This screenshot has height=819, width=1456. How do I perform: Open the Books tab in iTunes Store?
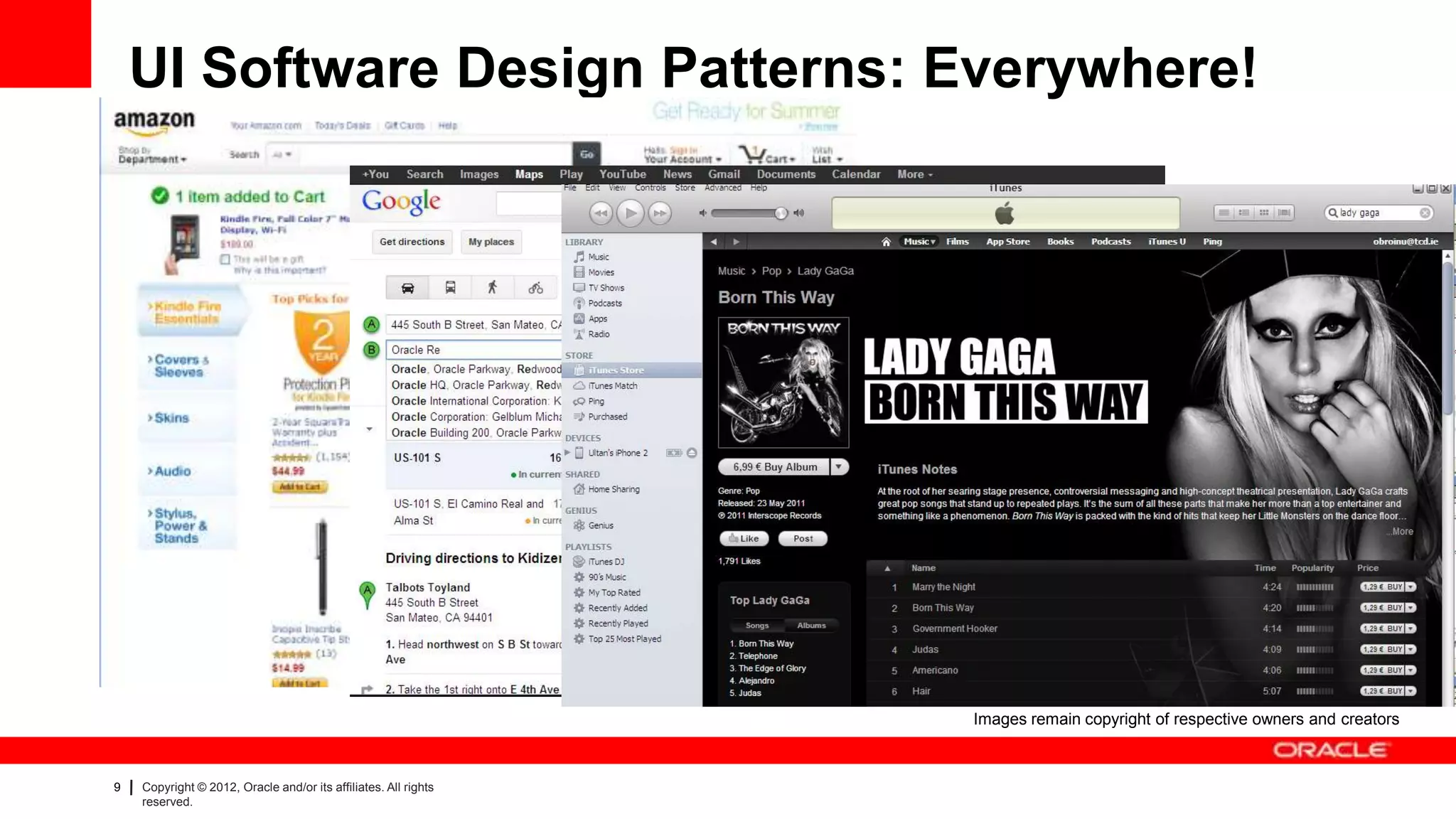tap(1060, 242)
